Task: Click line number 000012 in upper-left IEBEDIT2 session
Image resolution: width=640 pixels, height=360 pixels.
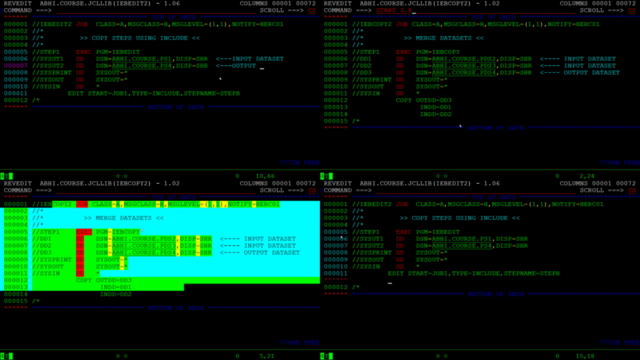Action: (x=16, y=100)
